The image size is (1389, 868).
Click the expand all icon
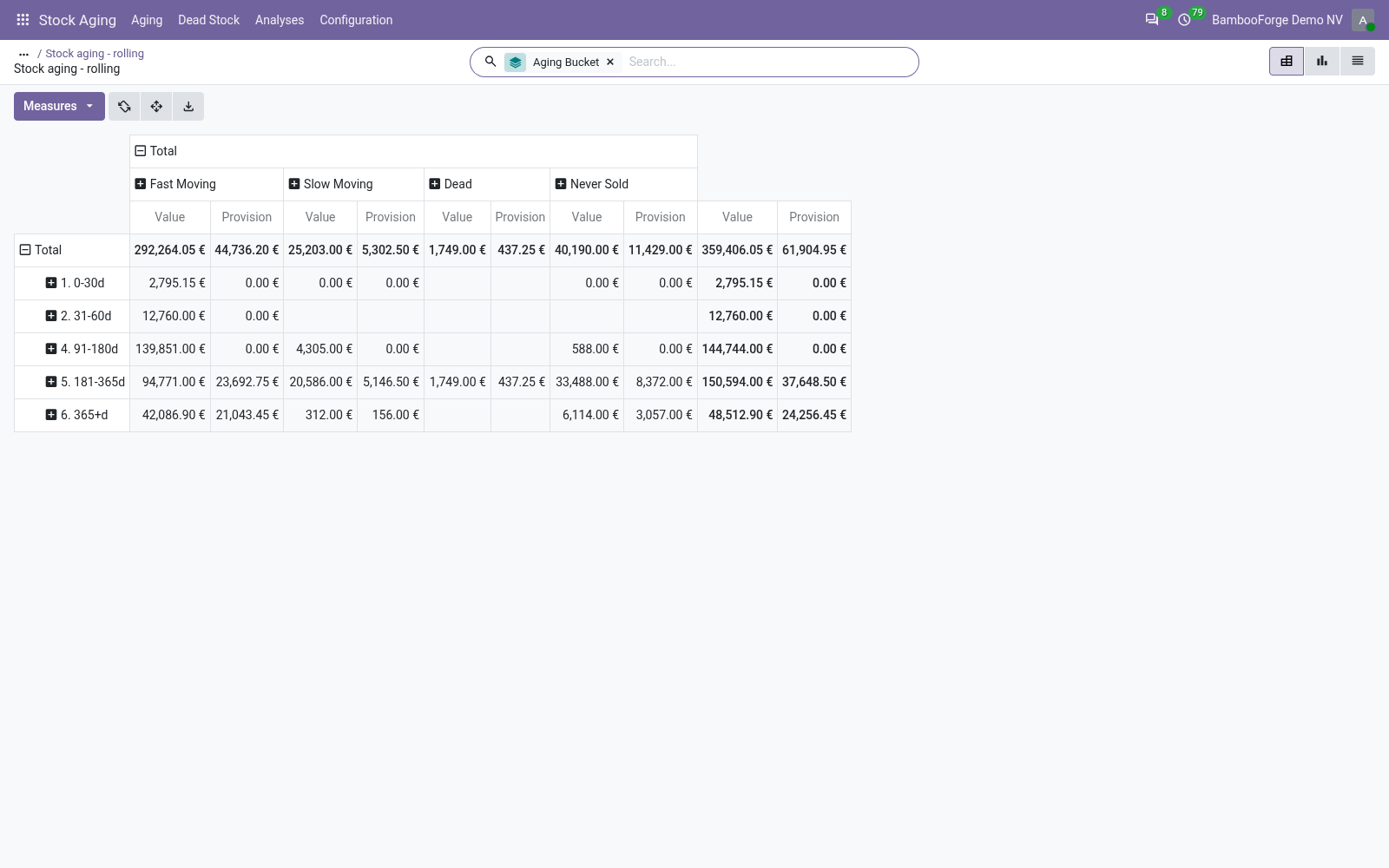click(x=156, y=106)
